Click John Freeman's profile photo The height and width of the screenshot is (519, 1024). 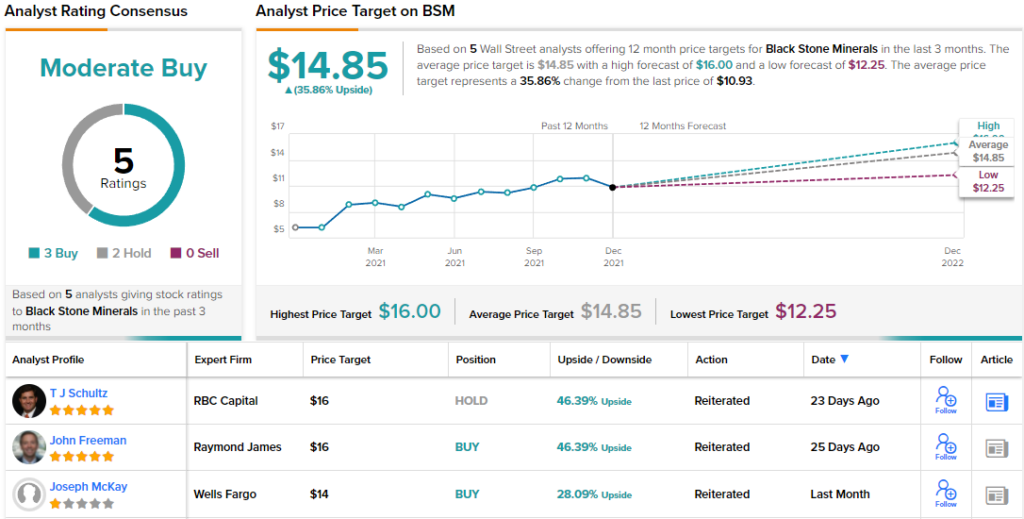29,447
